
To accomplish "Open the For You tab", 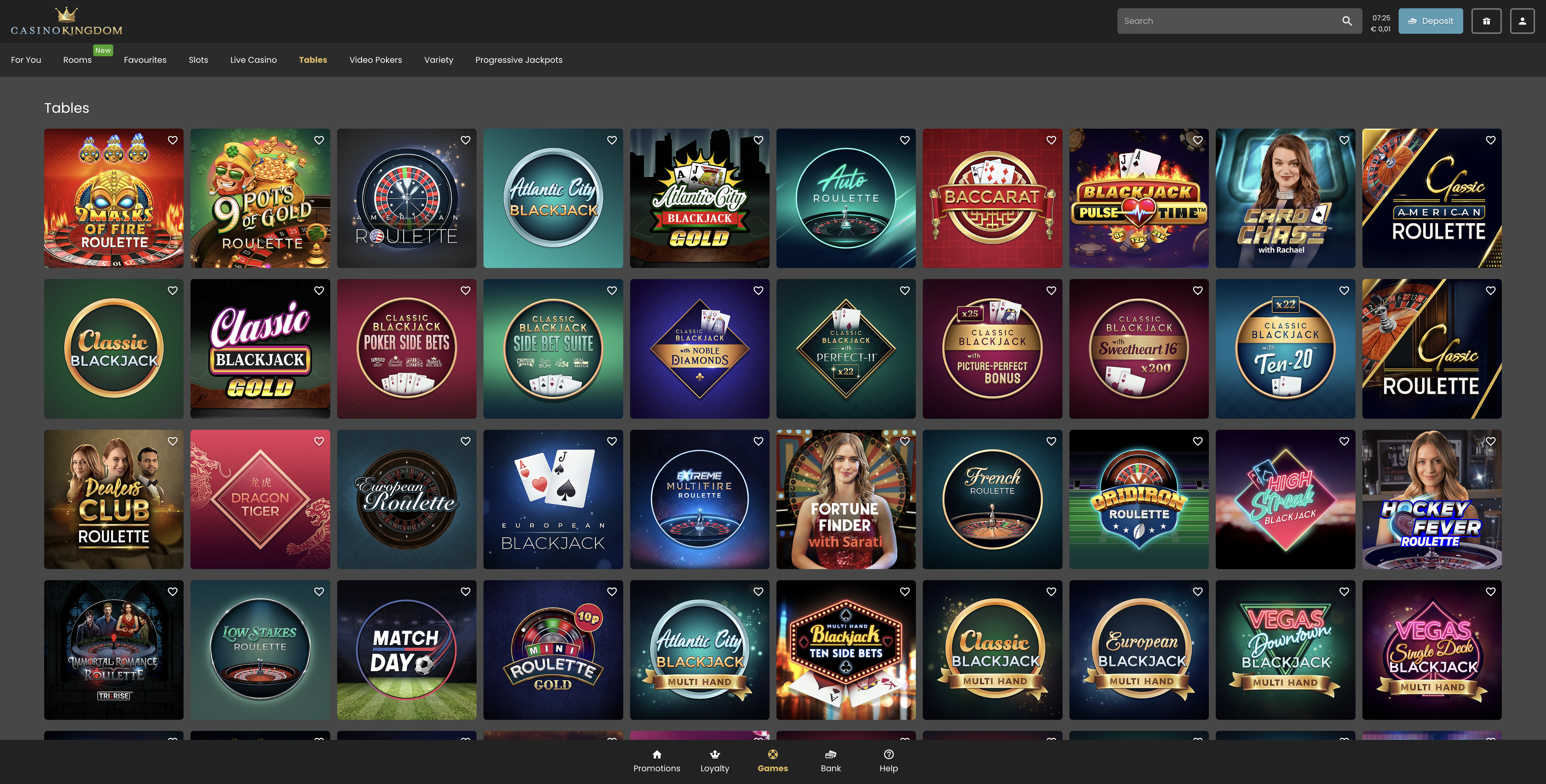I will (x=26, y=60).
